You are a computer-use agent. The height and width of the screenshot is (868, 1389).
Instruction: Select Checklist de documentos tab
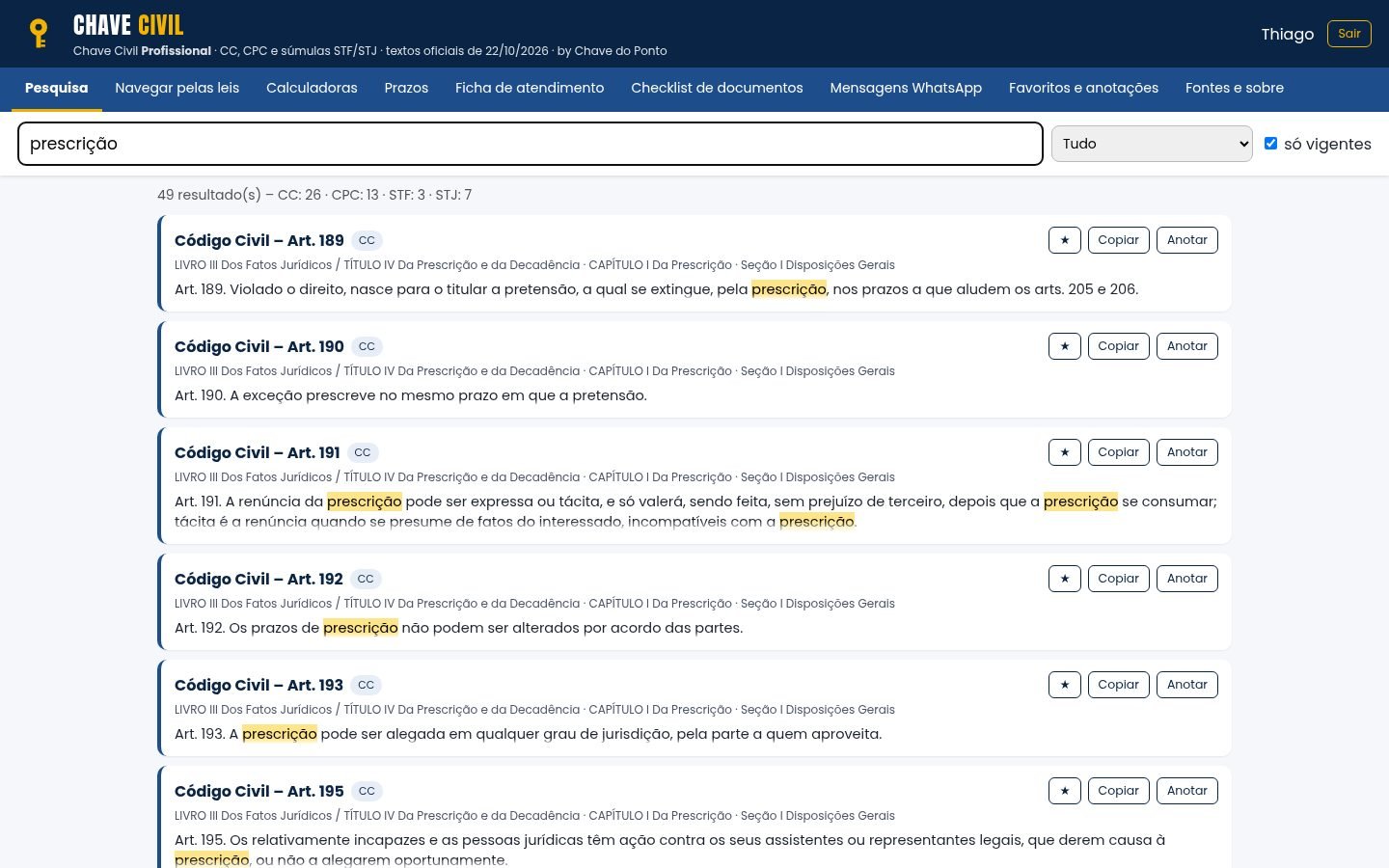[717, 88]
